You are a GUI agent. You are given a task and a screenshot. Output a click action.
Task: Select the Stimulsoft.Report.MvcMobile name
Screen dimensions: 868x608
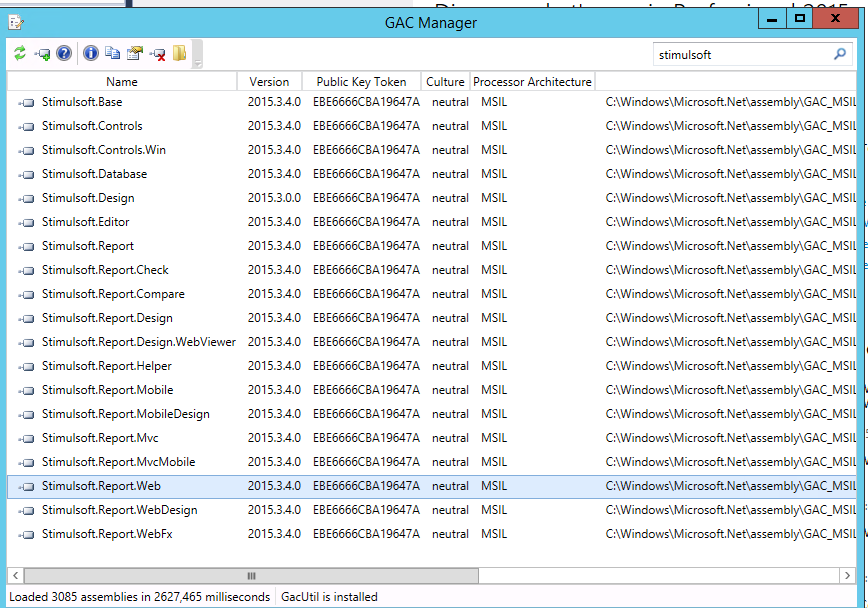(118, 462)
